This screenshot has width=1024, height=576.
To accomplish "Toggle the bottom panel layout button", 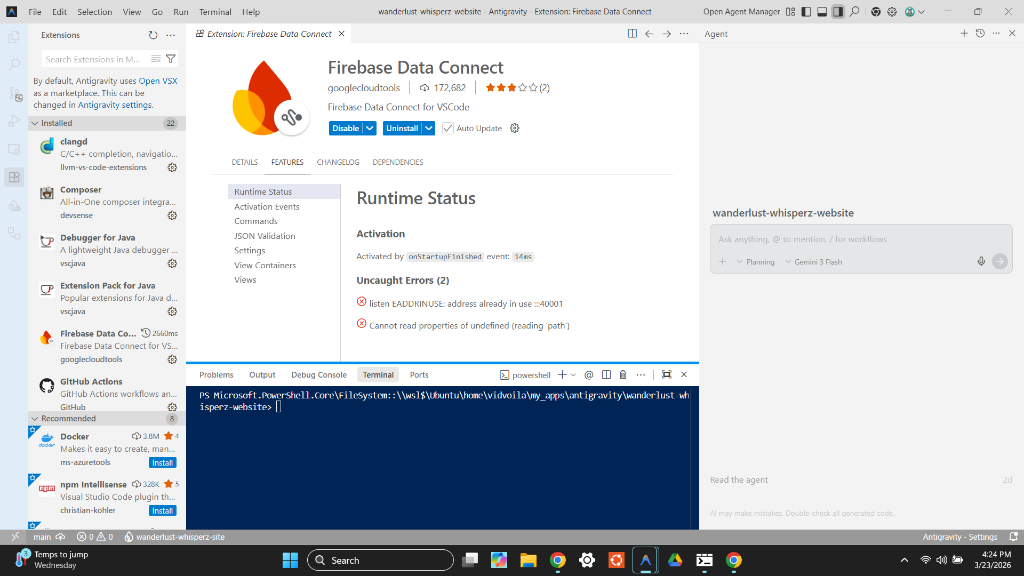I will pyautogui.click(x=822, y=12).
